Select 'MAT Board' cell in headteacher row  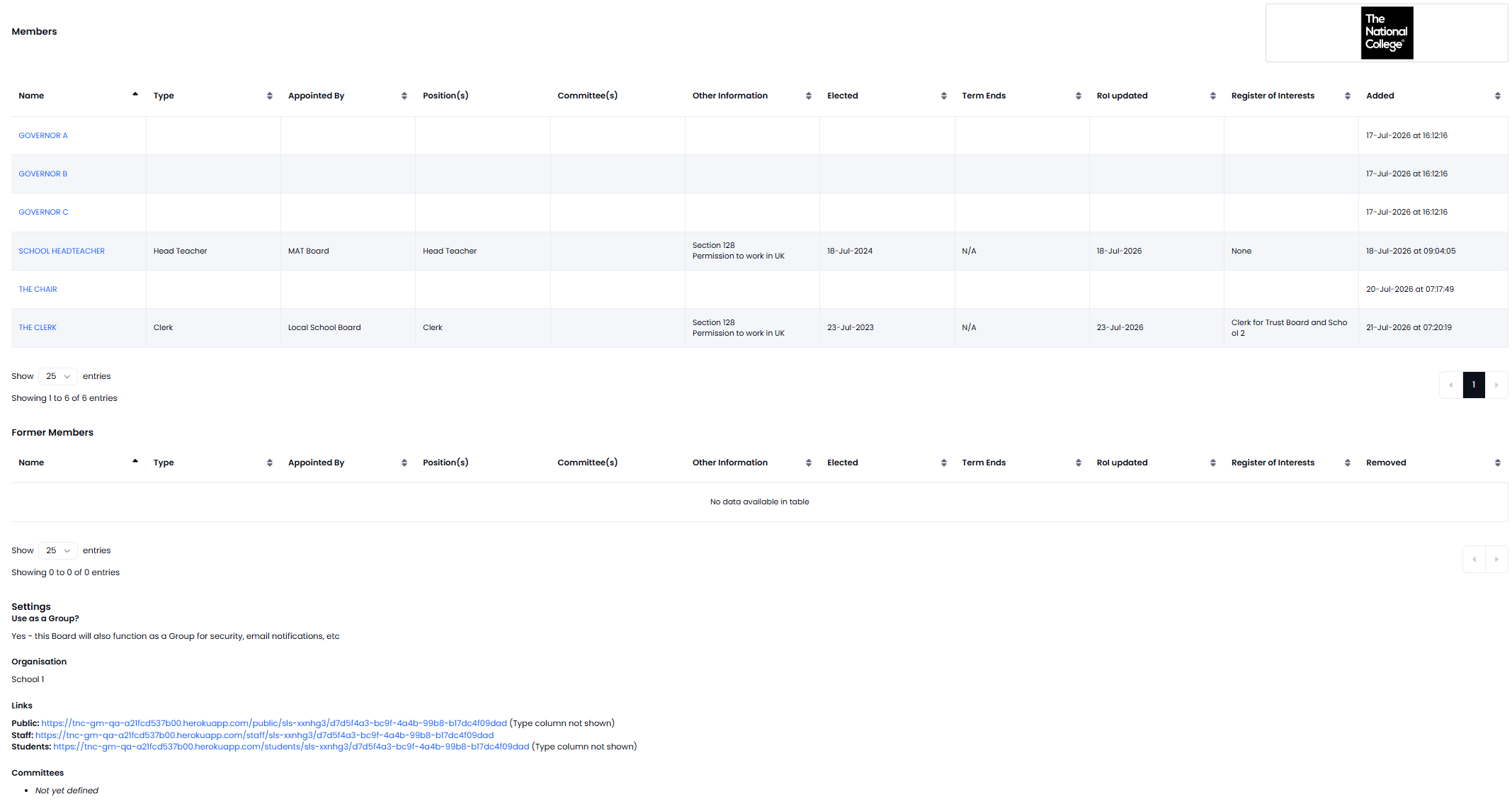(348, 251)
